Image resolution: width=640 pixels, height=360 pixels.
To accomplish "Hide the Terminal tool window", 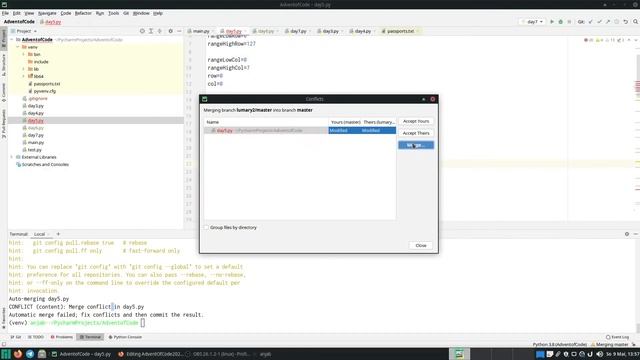I will (x=636, y=234).
